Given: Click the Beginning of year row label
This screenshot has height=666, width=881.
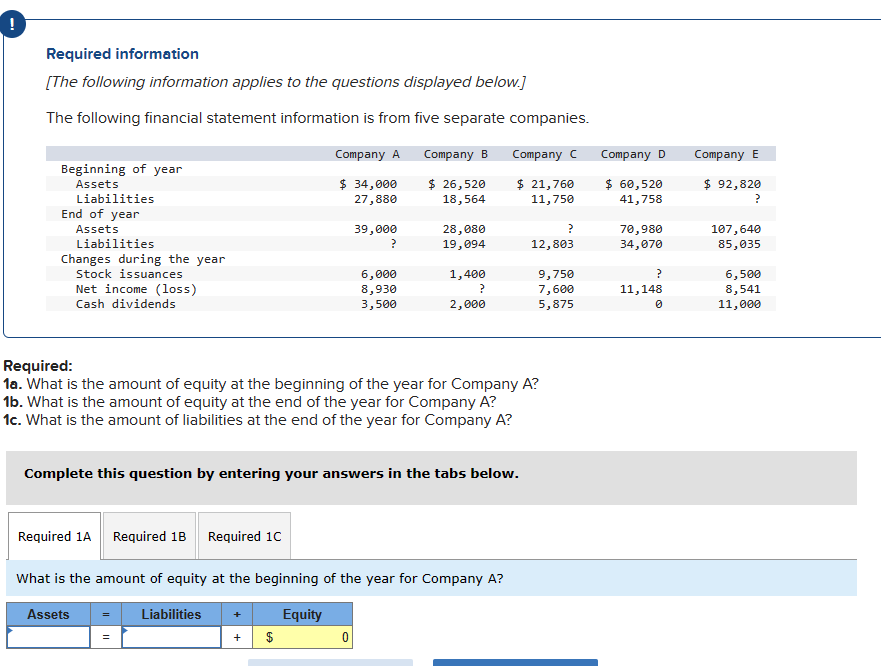Looking at the screenshot, I should pos(121,169).
